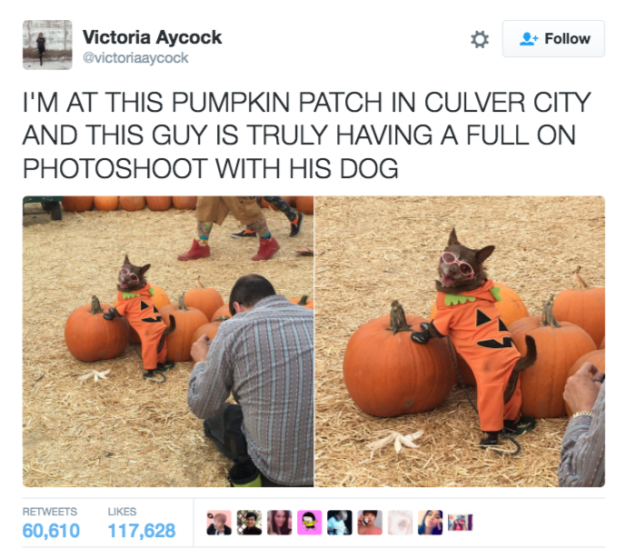Open the gear settings icon beside Follow
Screen dimensions: 625x559
480,39
